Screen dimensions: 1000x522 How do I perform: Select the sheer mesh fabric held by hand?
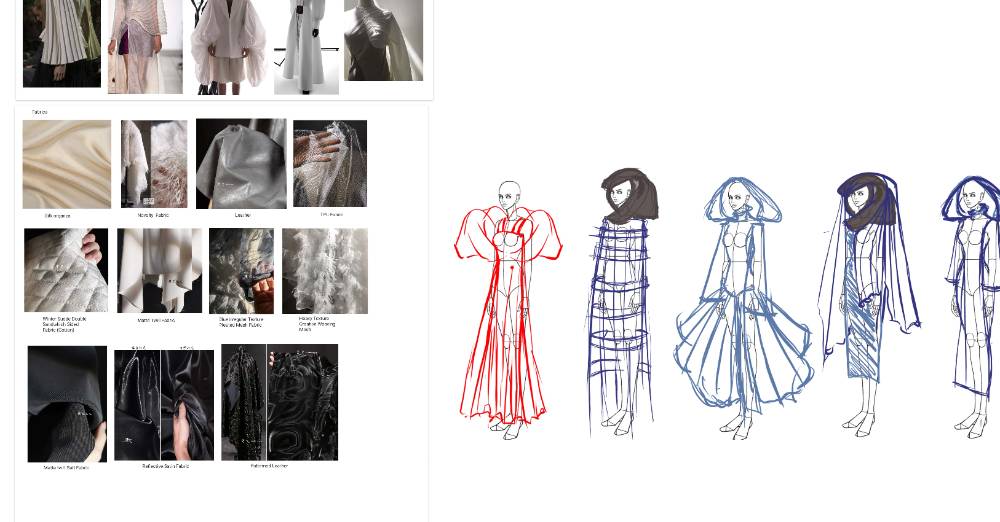point(330,163)
